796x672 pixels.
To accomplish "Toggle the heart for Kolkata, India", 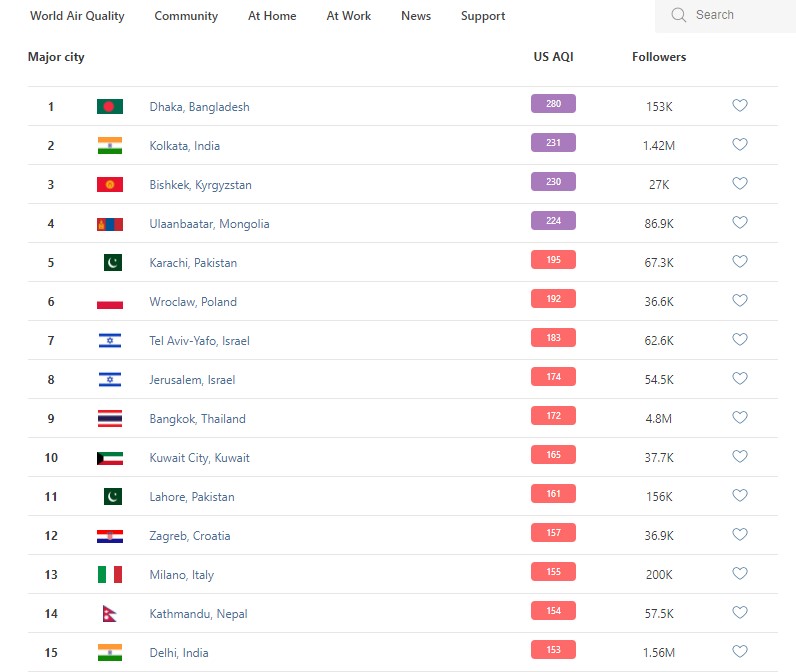I will pyautogui.click(x=740, y=145).
